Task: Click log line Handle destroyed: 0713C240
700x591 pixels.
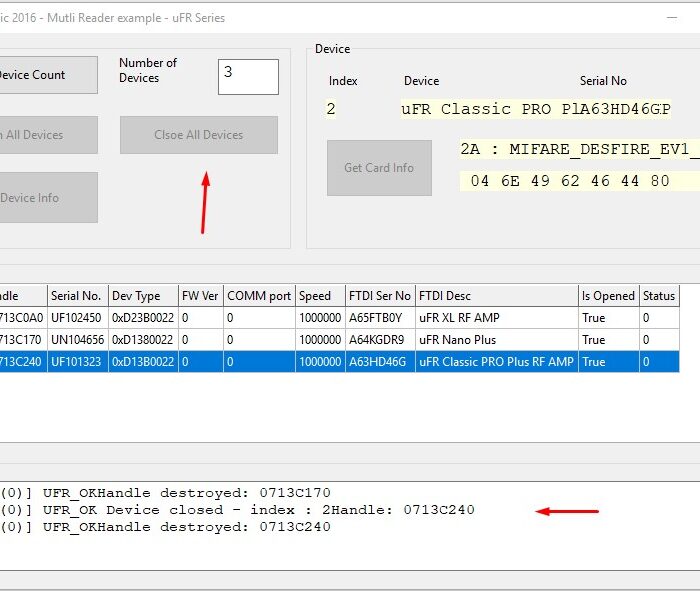Action: 165,527
